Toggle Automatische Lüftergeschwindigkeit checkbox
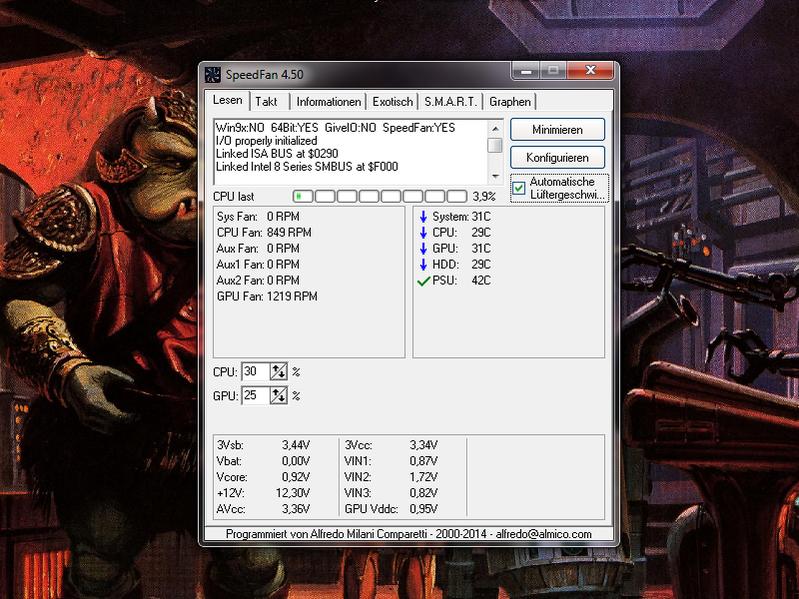The height and width of the screenshot is (599, 799). click(x=519, y=188)
